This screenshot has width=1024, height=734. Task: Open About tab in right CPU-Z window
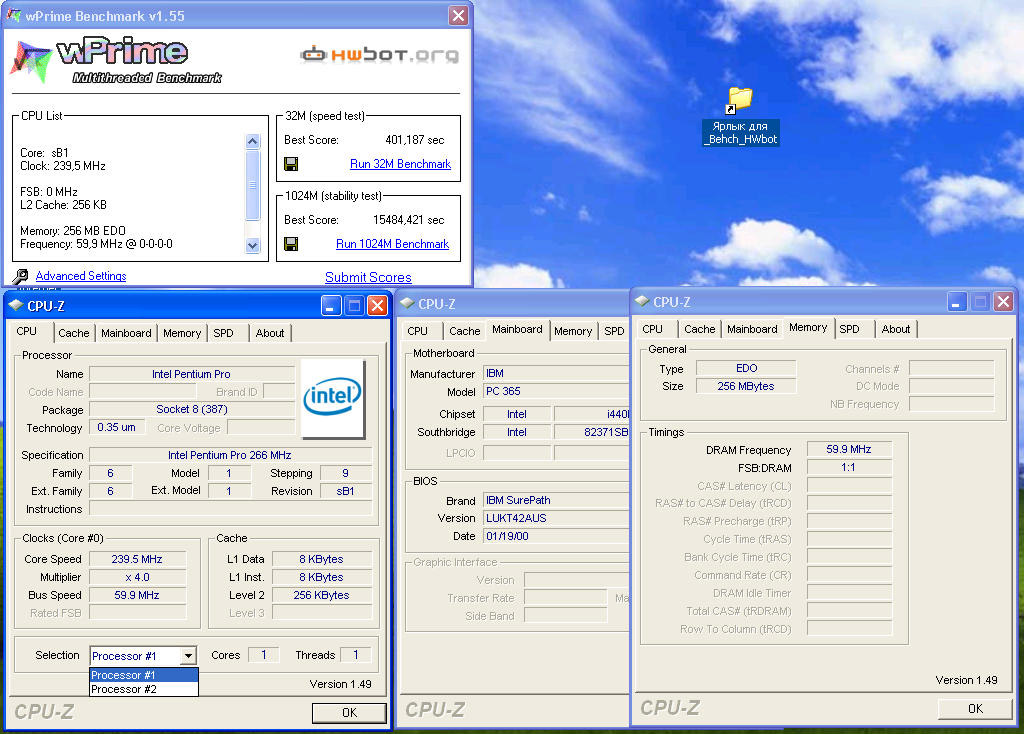[x=896, y=329]
